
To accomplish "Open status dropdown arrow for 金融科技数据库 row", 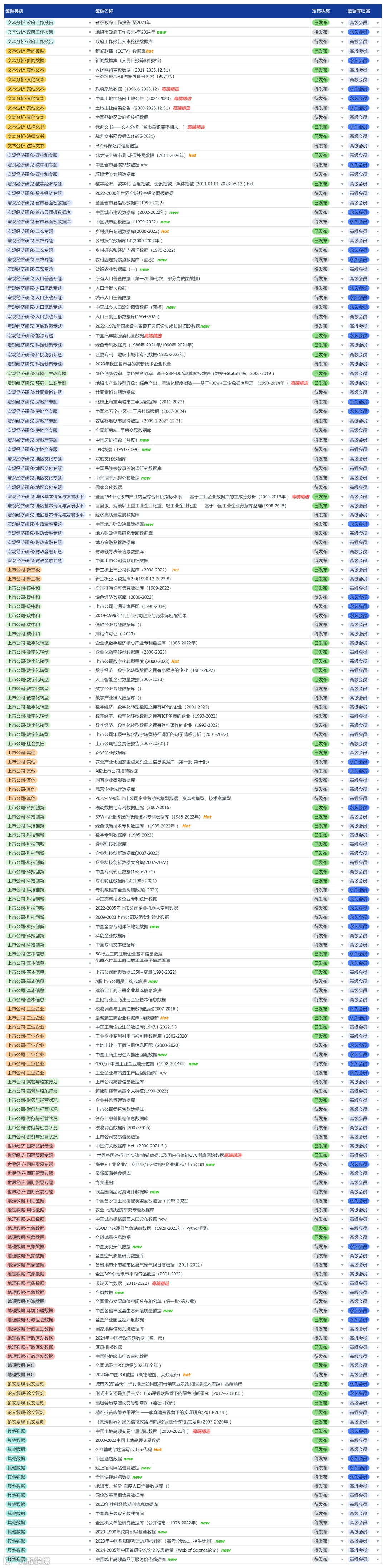I will pos(342,844).
